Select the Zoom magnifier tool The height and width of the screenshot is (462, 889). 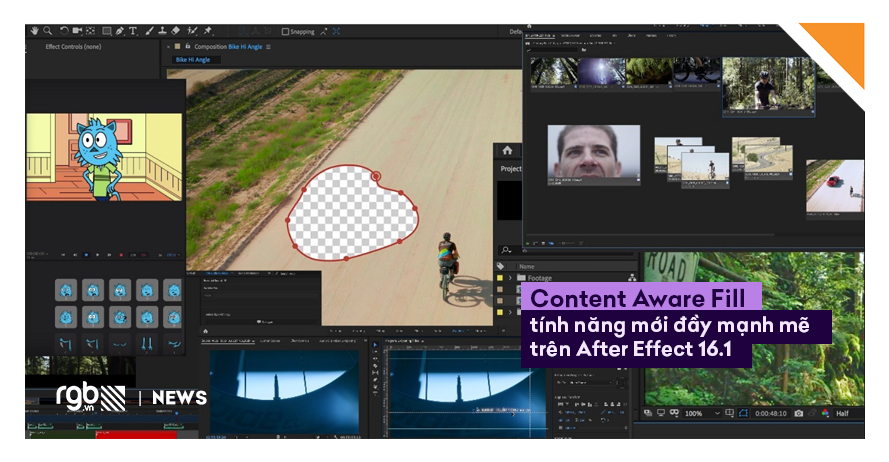(x=49, y=31)
